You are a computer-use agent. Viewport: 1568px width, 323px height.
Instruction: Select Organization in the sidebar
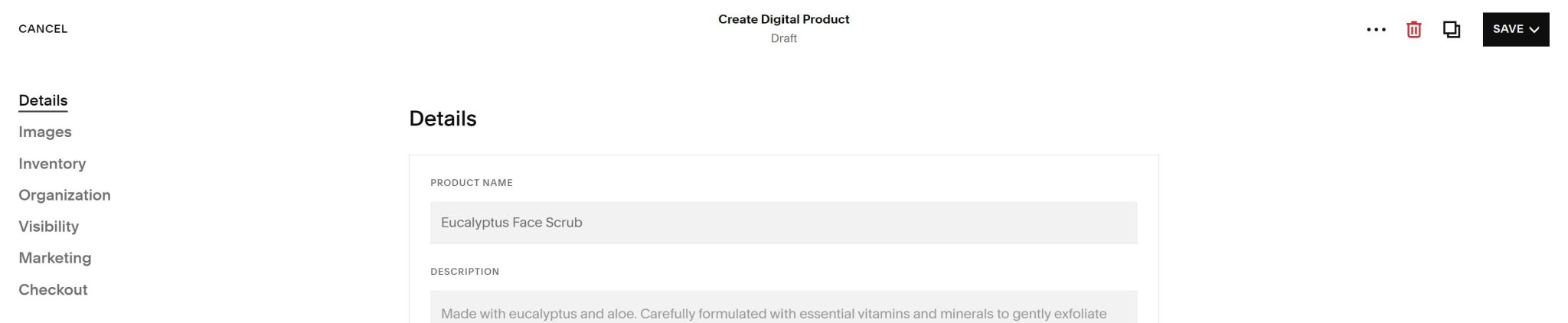coord(64,195)
